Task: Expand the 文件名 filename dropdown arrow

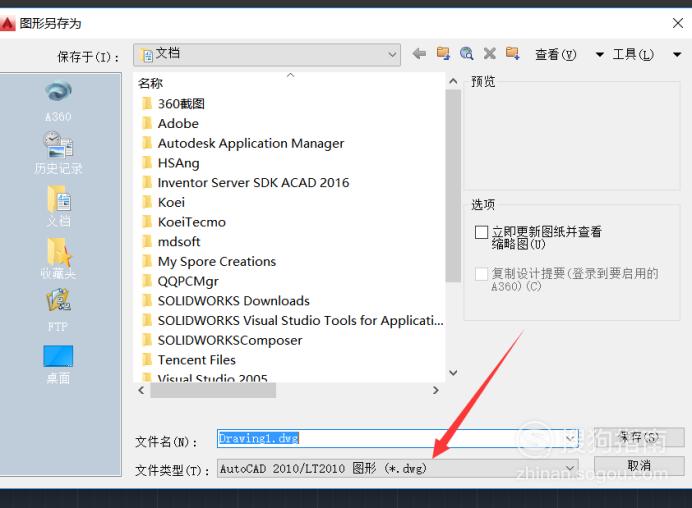Action: point(570,438)
